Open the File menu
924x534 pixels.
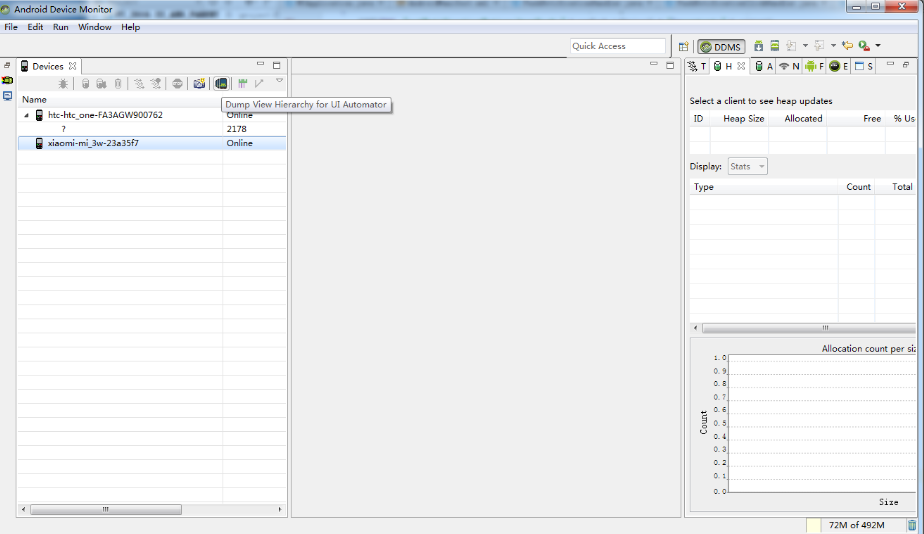click(11, 27)
